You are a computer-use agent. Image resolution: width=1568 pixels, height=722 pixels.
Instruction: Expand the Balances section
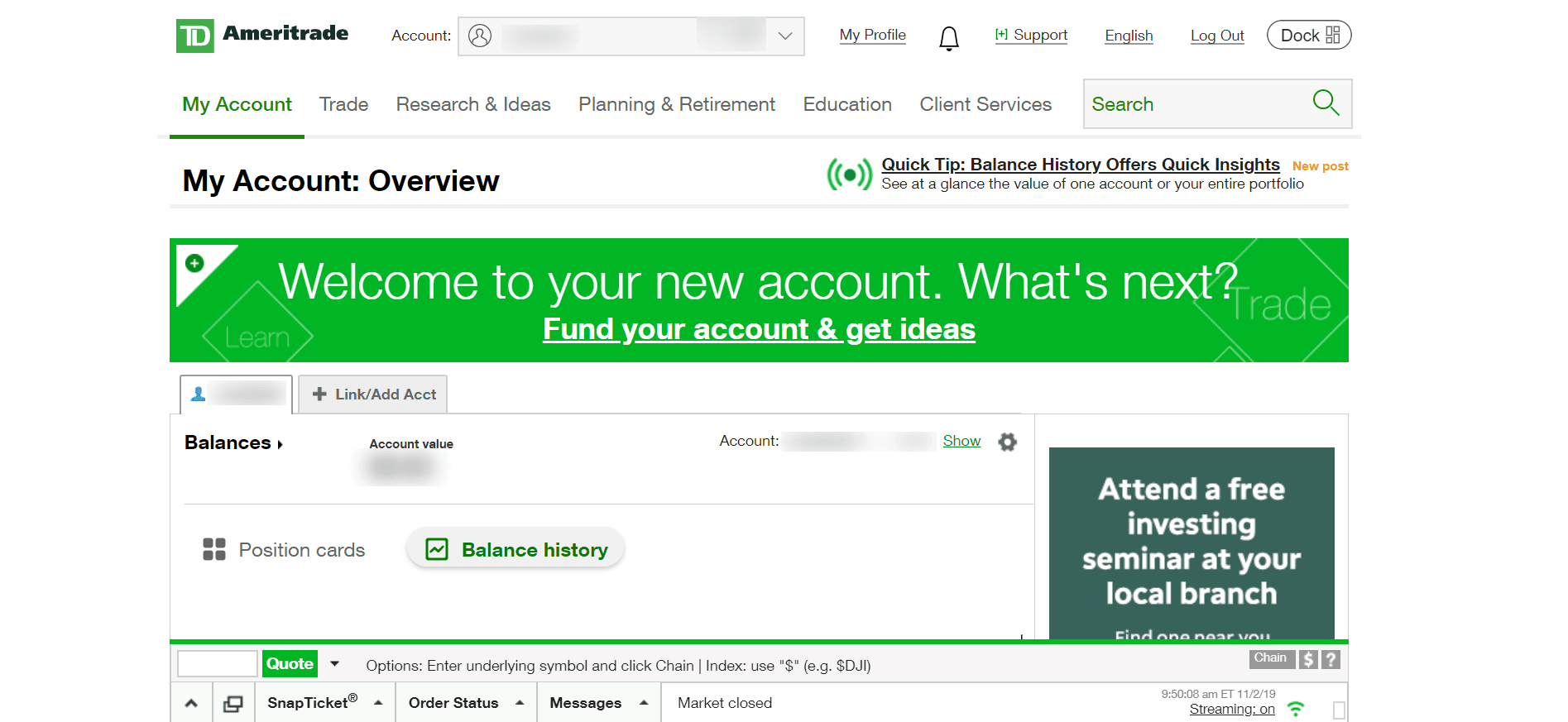click(x=233, y=442)
